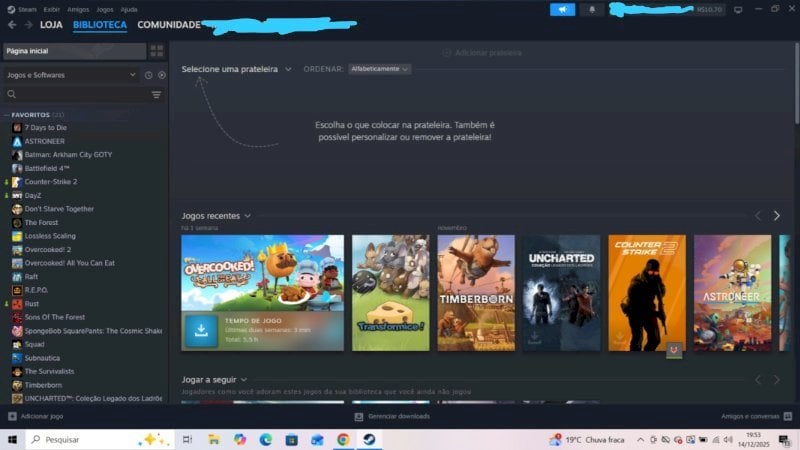
Task: Open File Explorer from the taskbar
Action: (214, 439)
